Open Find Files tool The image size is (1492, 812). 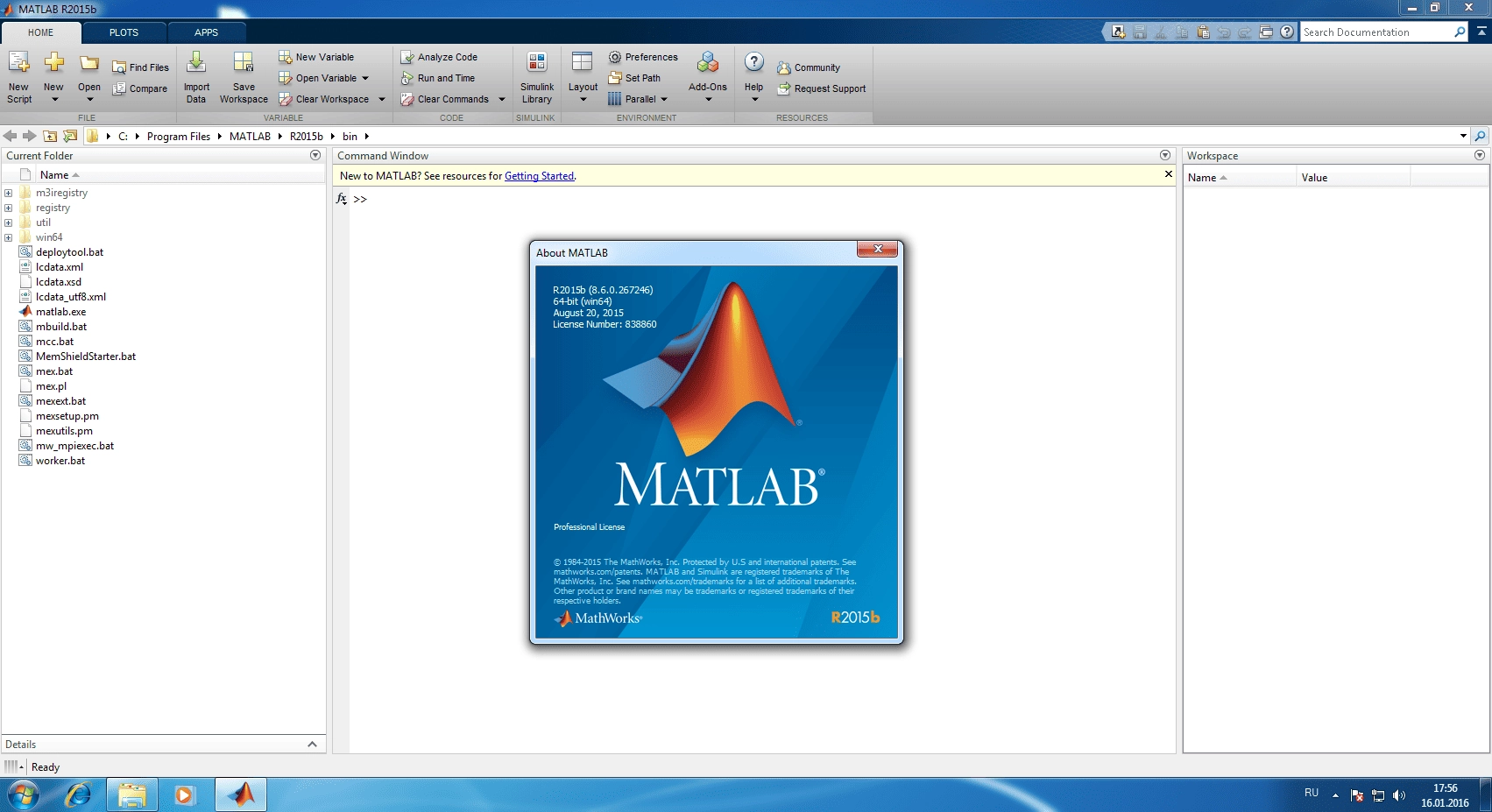(x=140, y=67)
